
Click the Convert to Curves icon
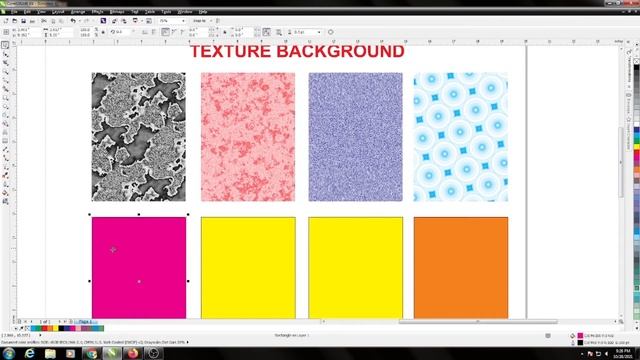(x=331, y=32)
